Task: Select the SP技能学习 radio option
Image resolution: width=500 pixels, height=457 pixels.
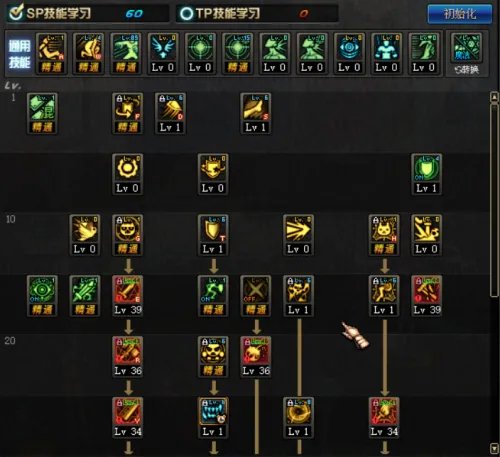Action: point(16,13)
